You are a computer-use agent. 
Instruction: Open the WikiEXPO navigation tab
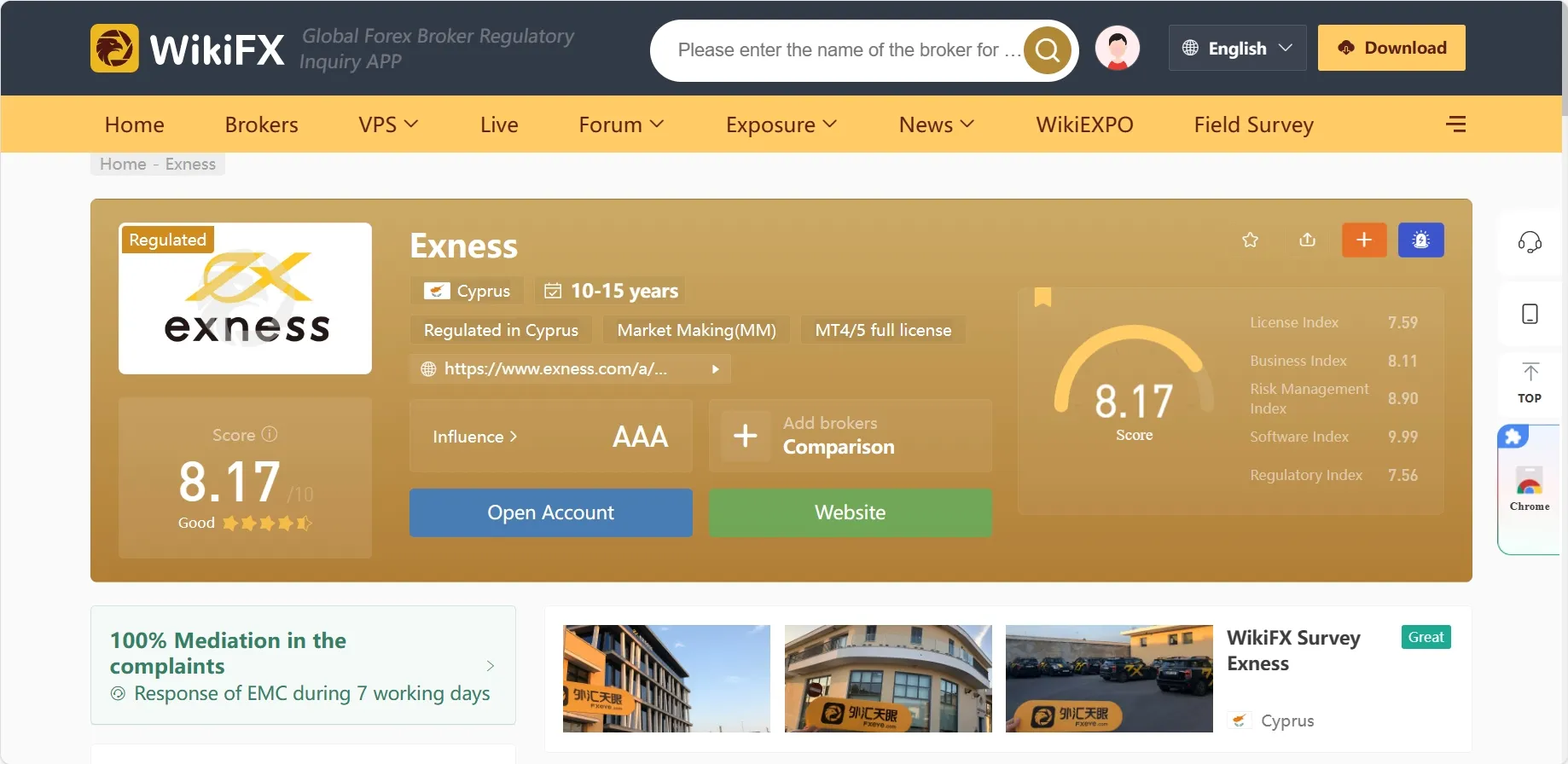(x=1084, y=124)
